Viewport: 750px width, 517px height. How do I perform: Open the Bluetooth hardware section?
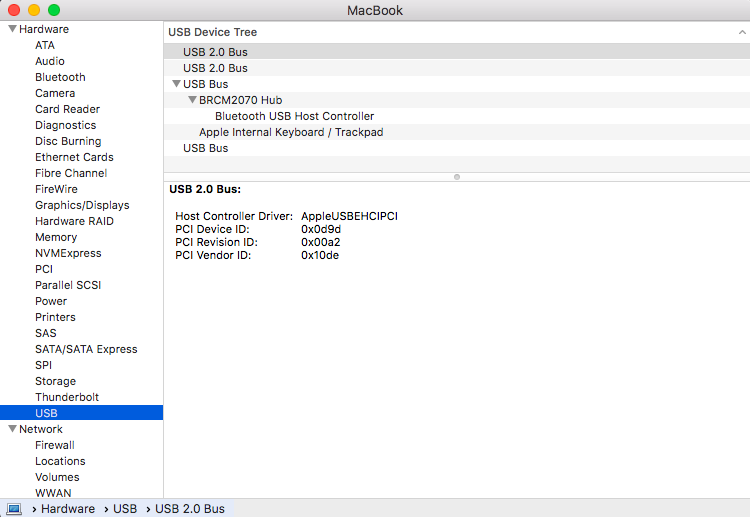pyautogui.click(x=60, y=77)
